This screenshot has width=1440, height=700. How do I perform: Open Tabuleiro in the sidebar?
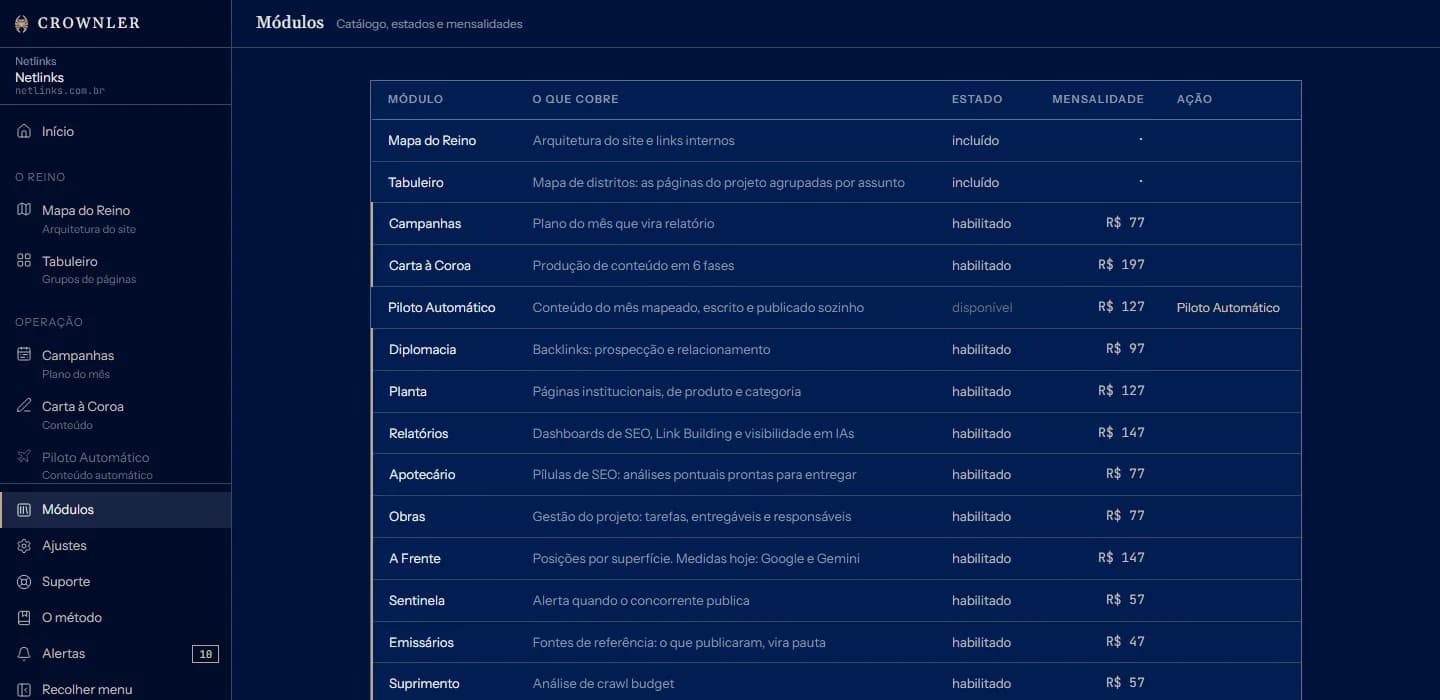click(115, 270)
